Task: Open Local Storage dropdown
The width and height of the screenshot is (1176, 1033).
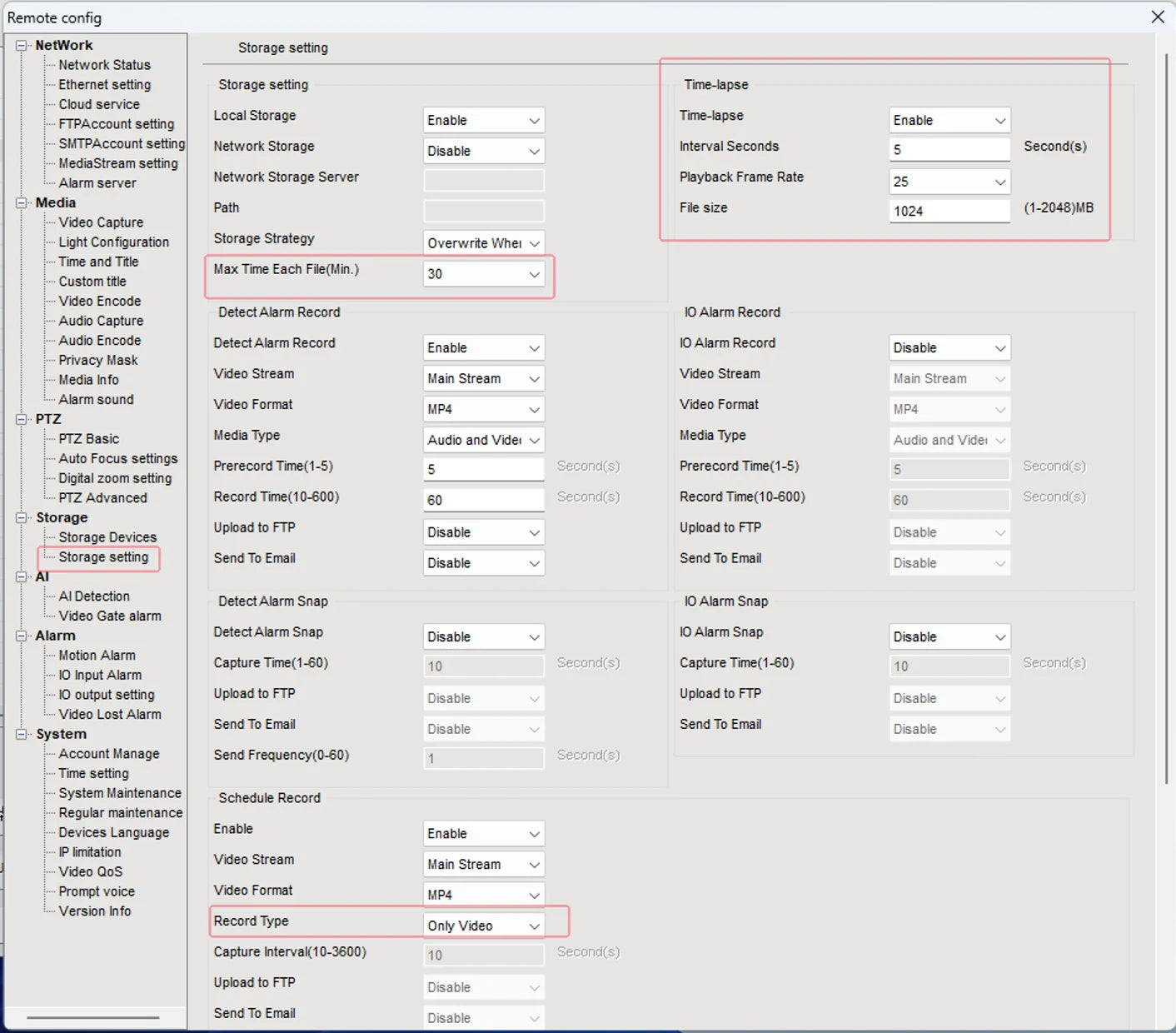Action: 483,121
